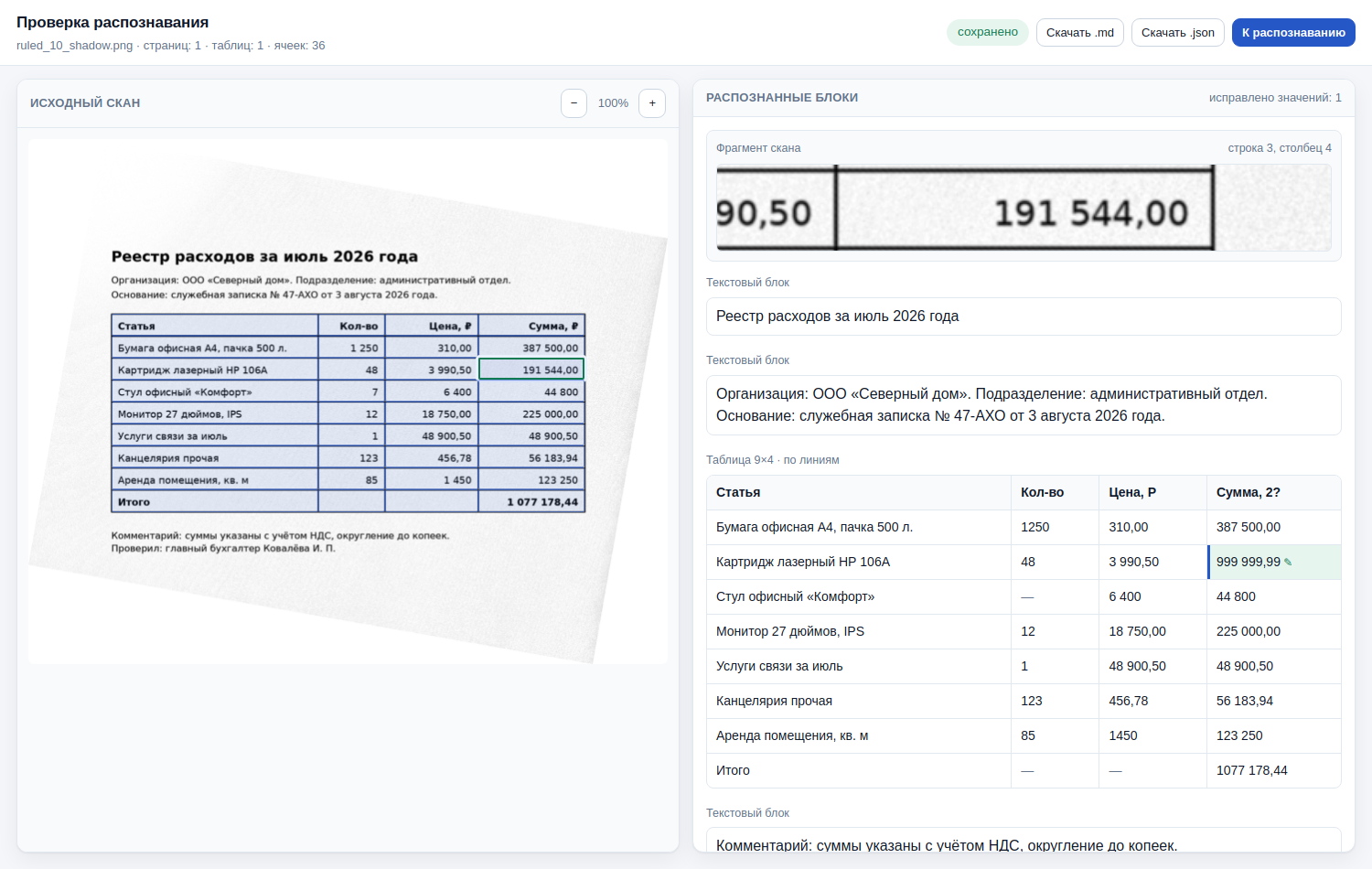Image resolution: width=1372 pixels, height=869 pixels.
Task: Select cell 'Бумага офисная А4, пачка 500 л.'
Action: point(859,528)
